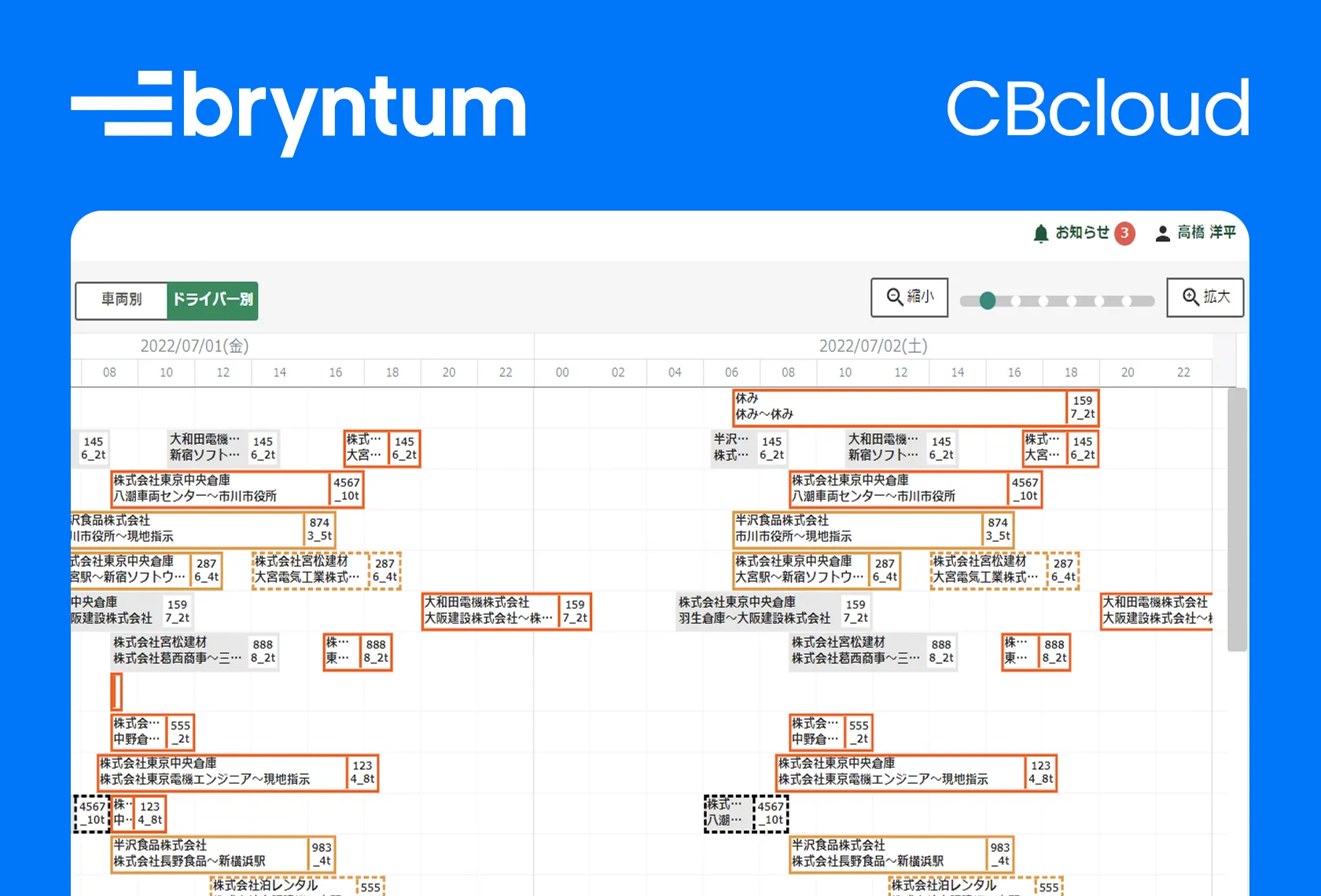Click the notification bell icon

pos(1040,233)
